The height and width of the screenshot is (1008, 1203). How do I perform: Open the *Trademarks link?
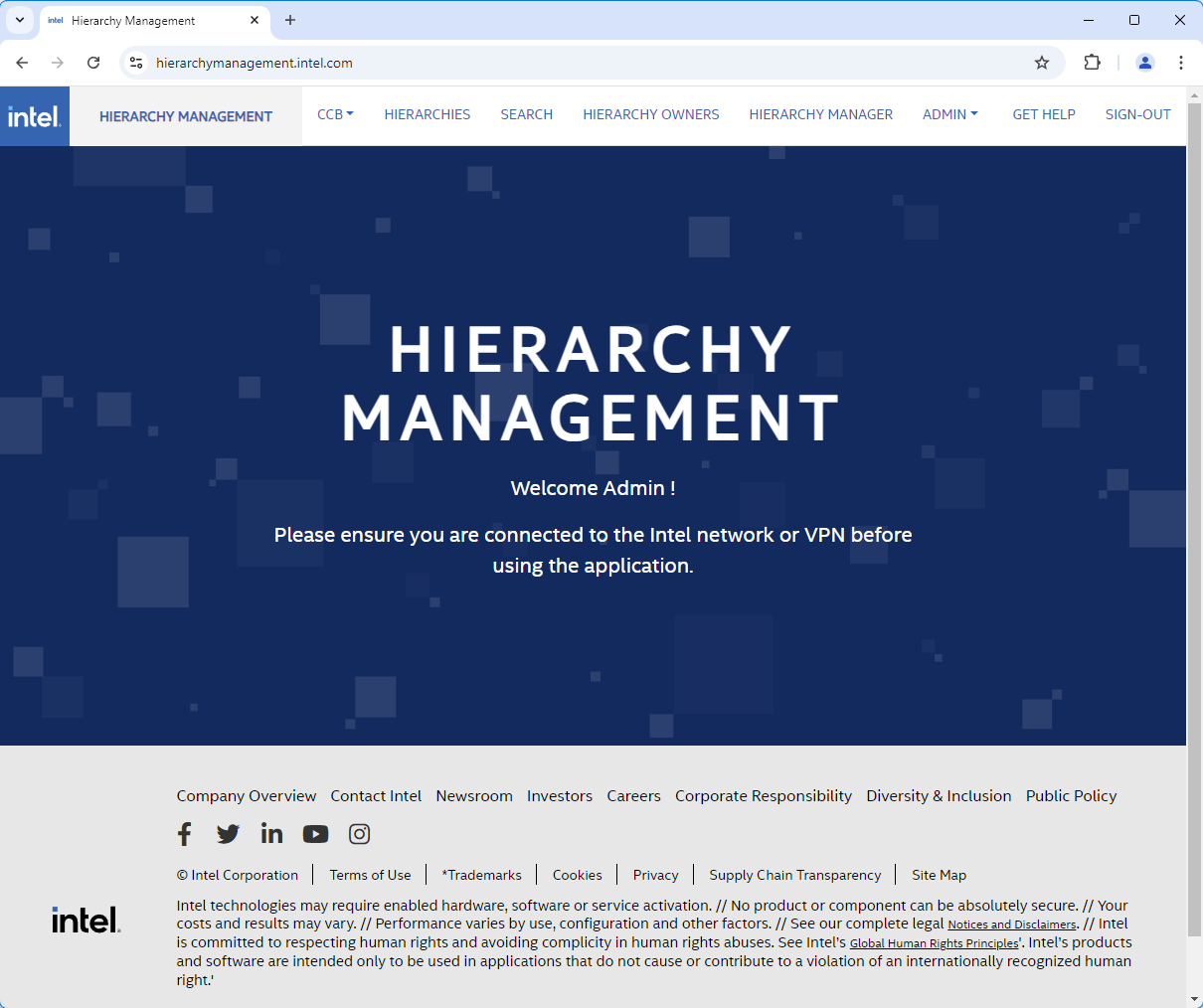(x=482, y=875)
